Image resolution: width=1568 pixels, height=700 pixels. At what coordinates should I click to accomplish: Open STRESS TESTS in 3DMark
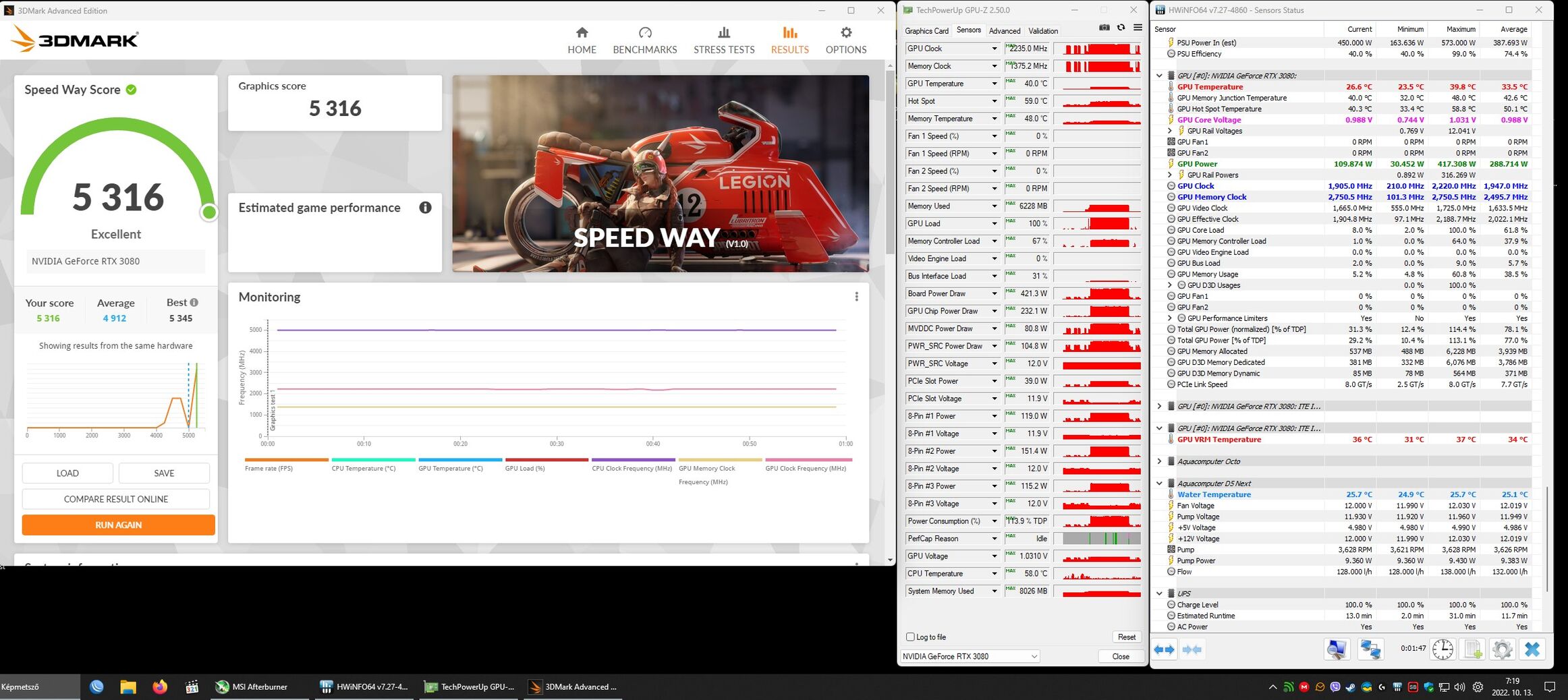point(724,40)
